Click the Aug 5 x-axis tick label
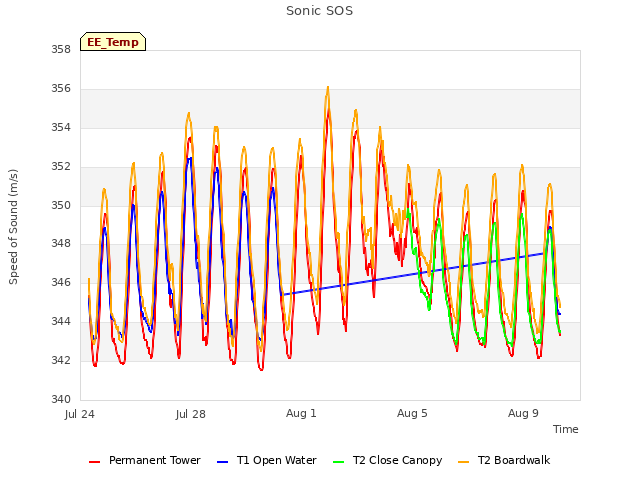Viewport: 640px width, 480px height. coord(412,413)
